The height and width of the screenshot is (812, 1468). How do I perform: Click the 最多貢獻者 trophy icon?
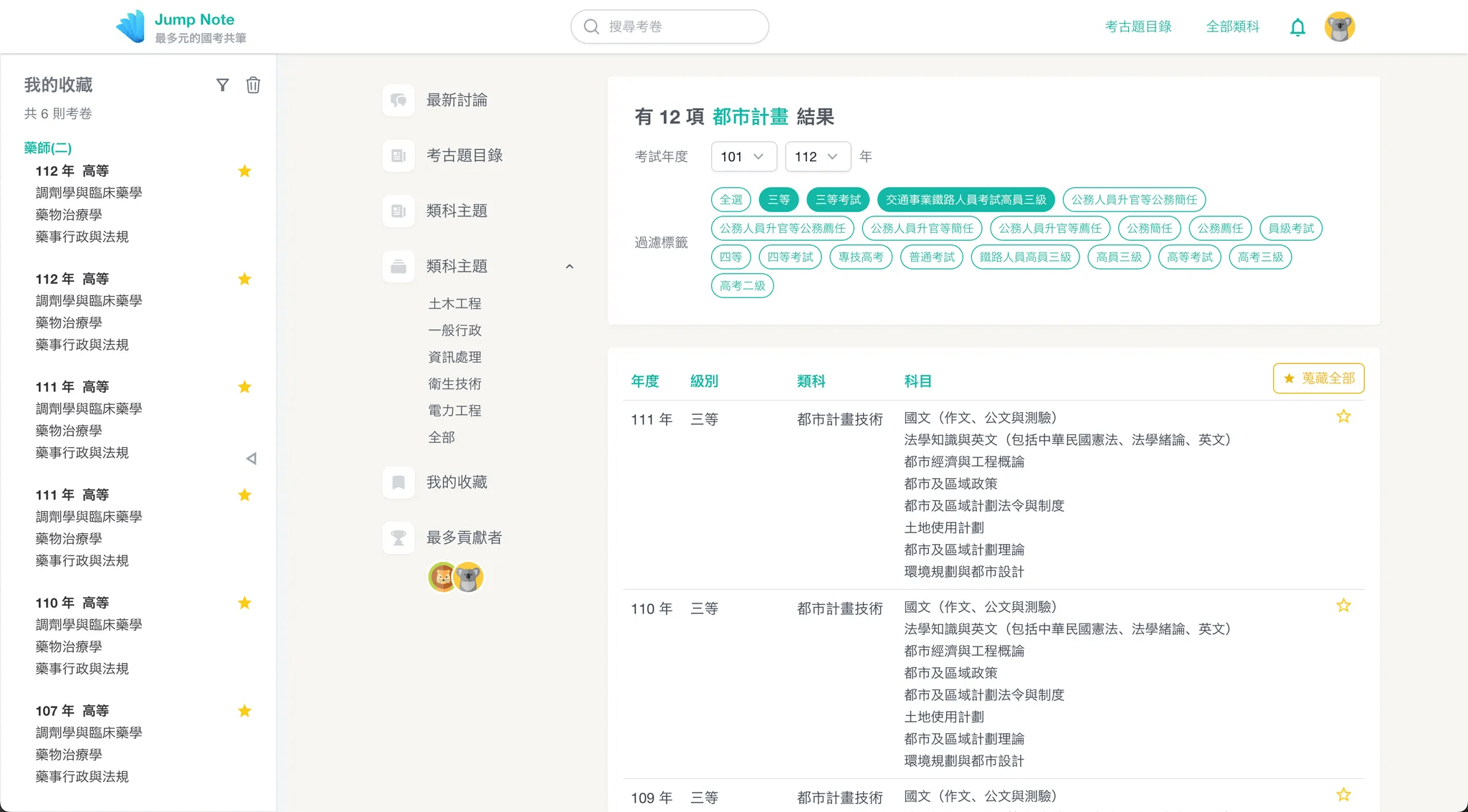click(x=399, y=538)
